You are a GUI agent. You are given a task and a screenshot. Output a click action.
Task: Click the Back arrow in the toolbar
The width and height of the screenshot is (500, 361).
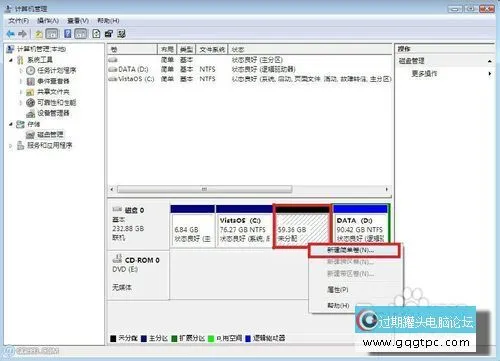point(10,34)
